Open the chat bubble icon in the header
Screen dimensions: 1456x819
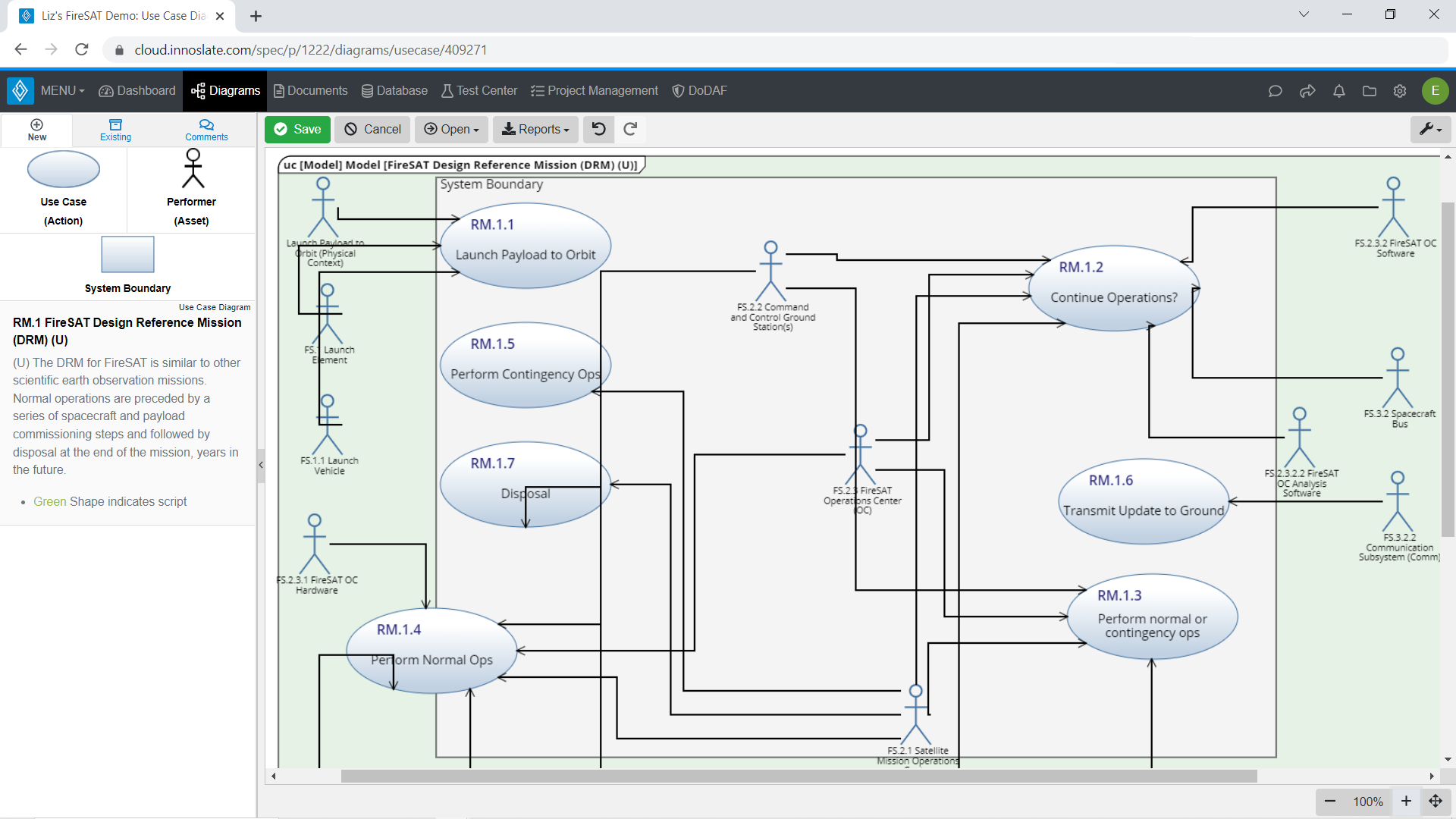pos(1275,90)
